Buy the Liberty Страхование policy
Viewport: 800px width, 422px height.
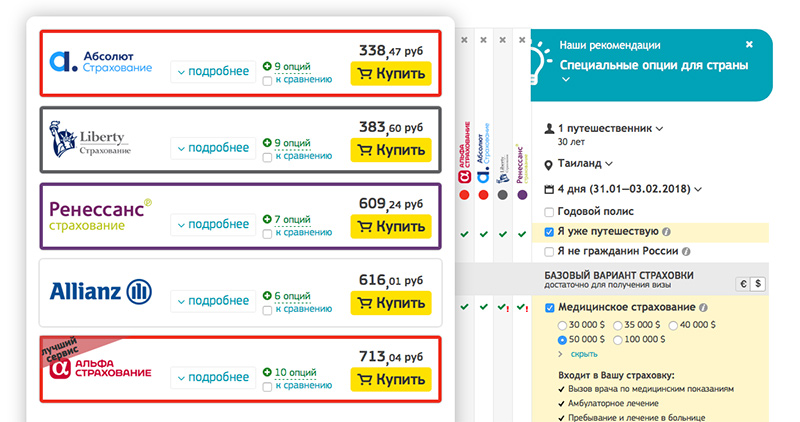(391, 150)
